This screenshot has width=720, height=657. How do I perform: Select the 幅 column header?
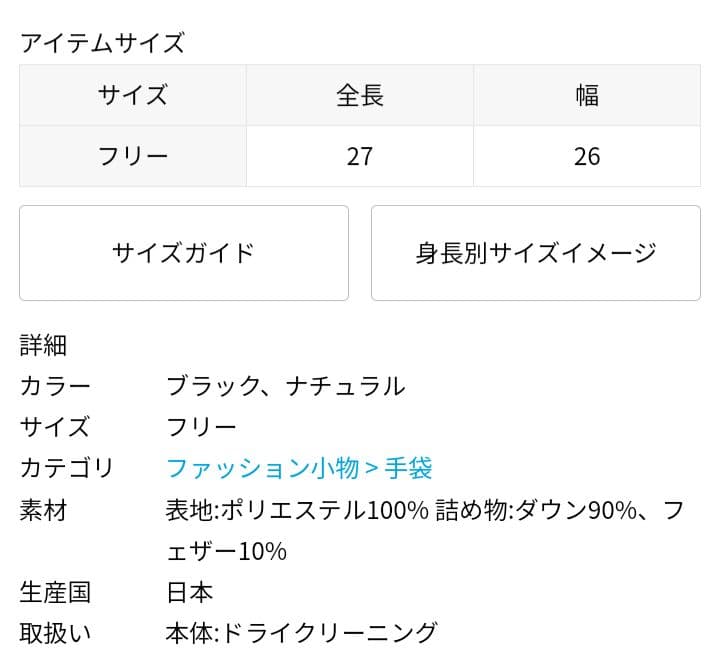(x=587, y=96)
